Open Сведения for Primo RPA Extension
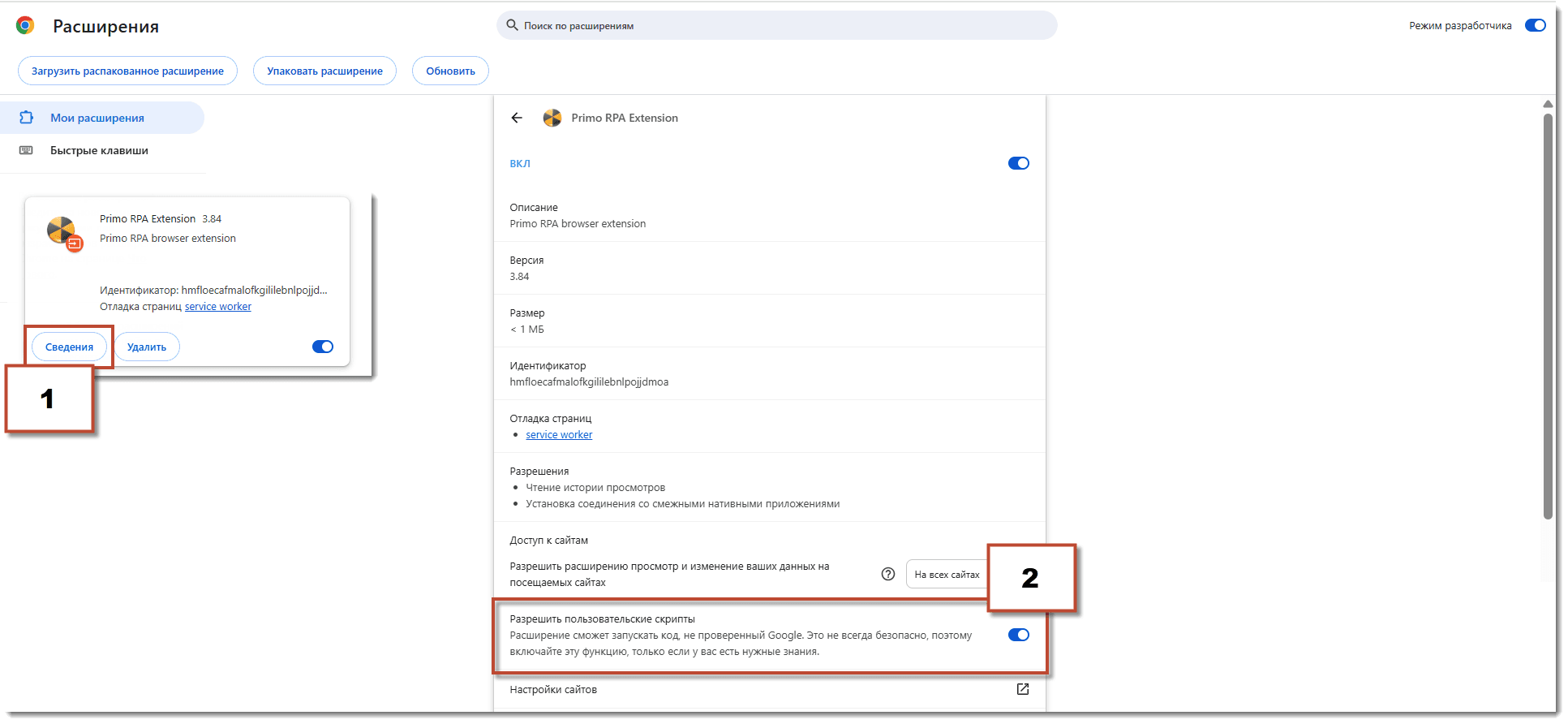This screenshot has height=724, width=1568. (x=69, y=347)
